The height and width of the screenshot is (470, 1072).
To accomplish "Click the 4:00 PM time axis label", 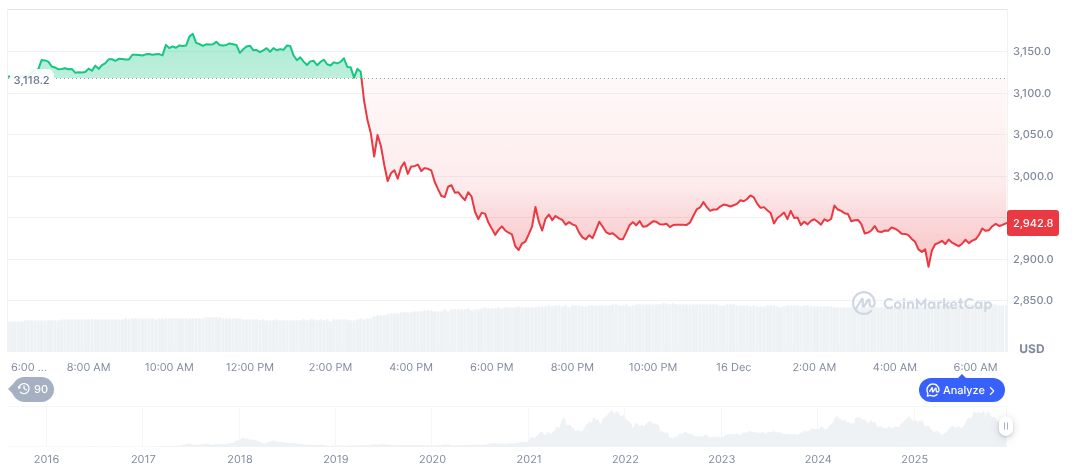I will coord(411,367).
